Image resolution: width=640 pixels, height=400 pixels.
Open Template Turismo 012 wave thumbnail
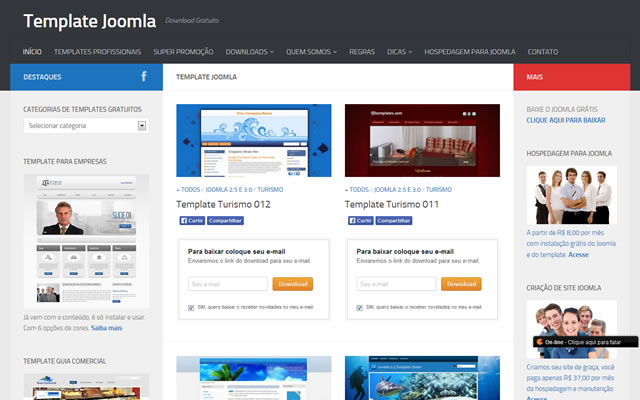coord(254,140)
